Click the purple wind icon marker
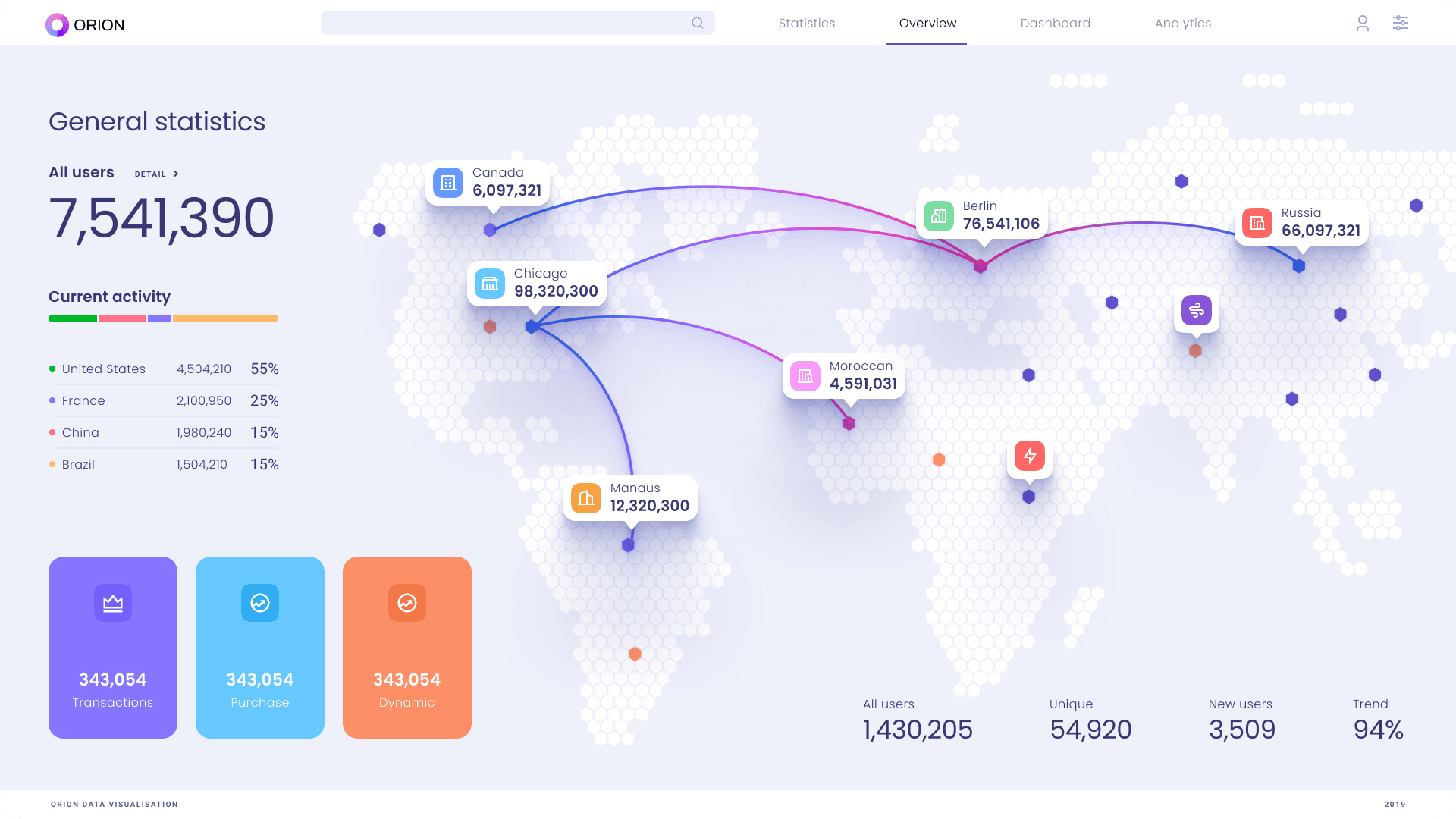The width and height of the screenshot is (1456, 819). click(1196, 310)
